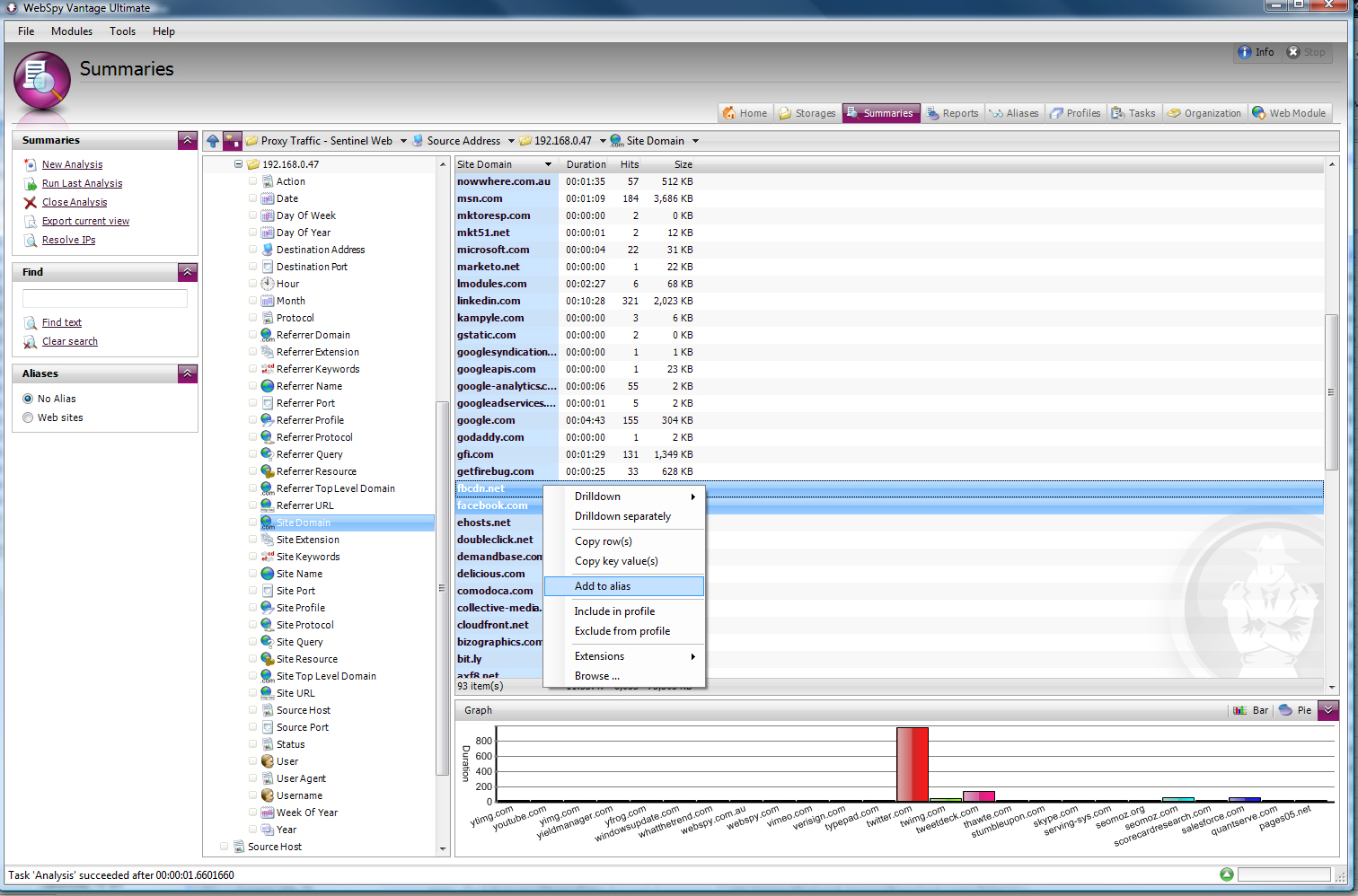Open Extensions submenu in context menu
1358x896 pixels.
tap(624, 656)
